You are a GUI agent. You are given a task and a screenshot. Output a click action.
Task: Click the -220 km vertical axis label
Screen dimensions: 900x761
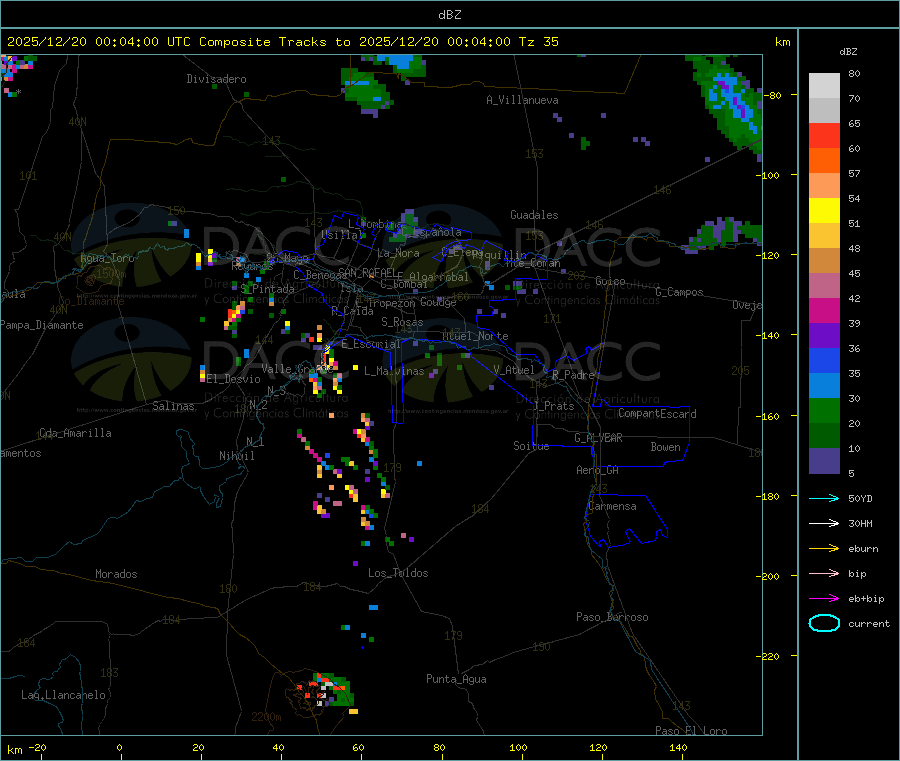[769, 657]
